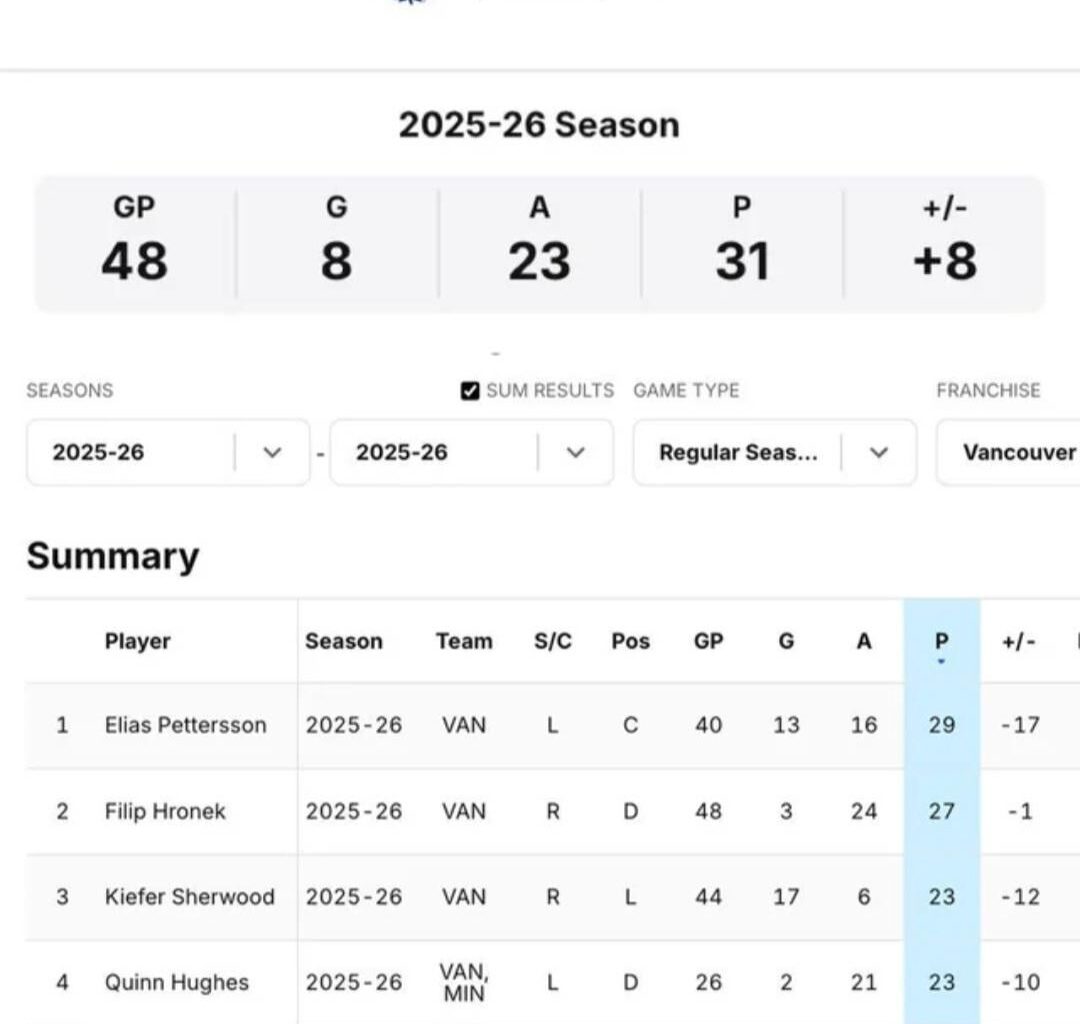Screen dimensions: 1080x1024
Task: Sort by the Team column header
Action: tap(464, 641)
